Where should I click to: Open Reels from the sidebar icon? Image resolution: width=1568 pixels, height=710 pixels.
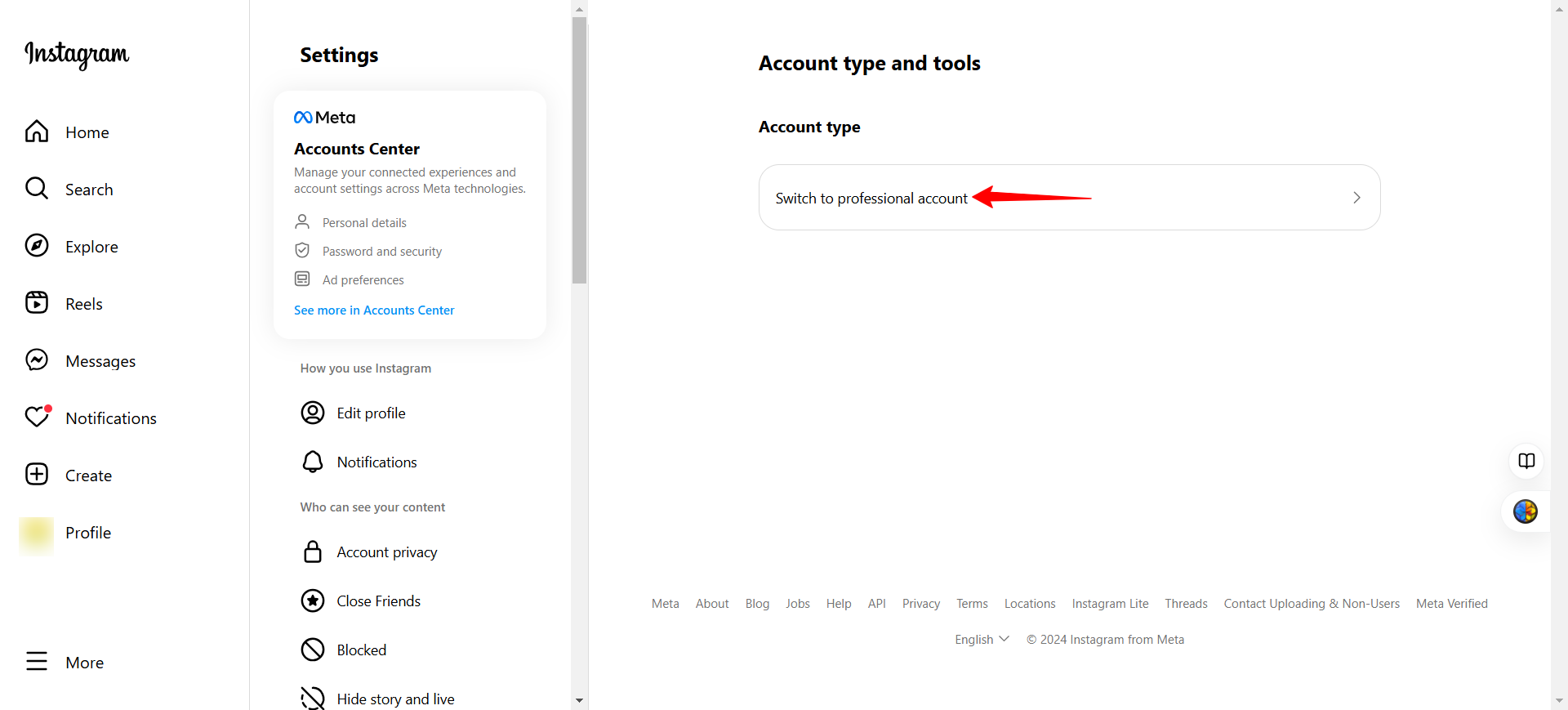point(37,303)
